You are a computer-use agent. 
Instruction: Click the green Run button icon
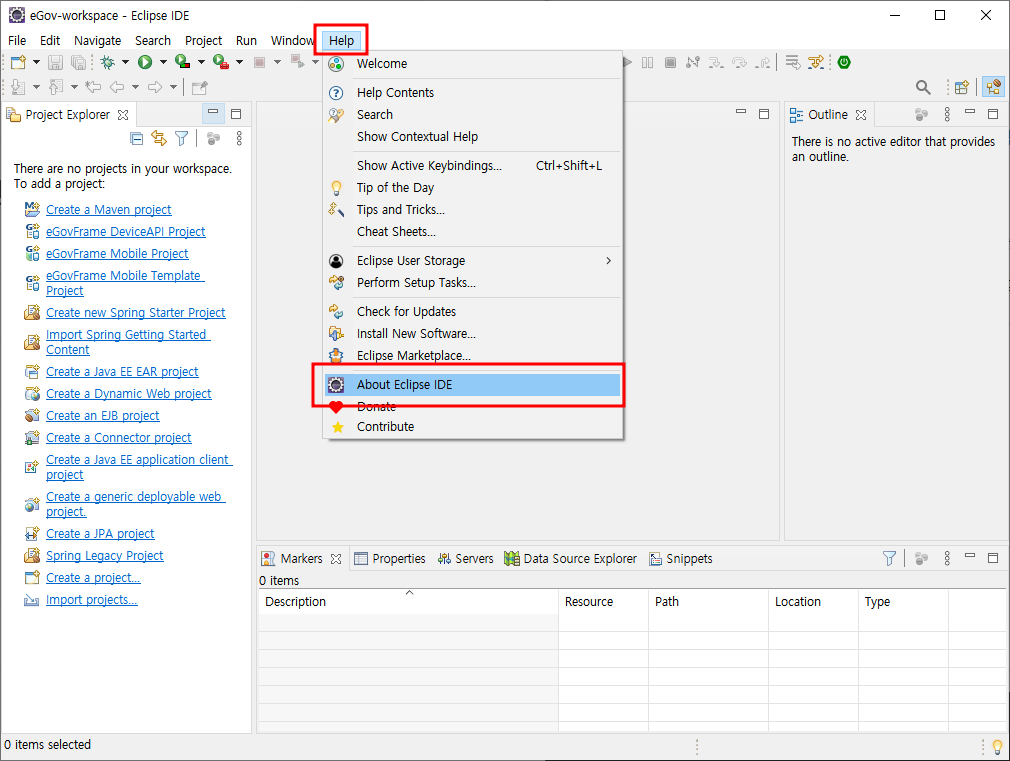145,63
